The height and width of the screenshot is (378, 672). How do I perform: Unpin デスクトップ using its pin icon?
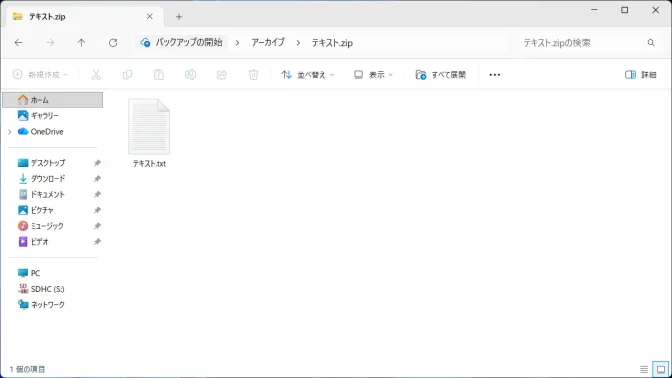(x=97, y=163)
